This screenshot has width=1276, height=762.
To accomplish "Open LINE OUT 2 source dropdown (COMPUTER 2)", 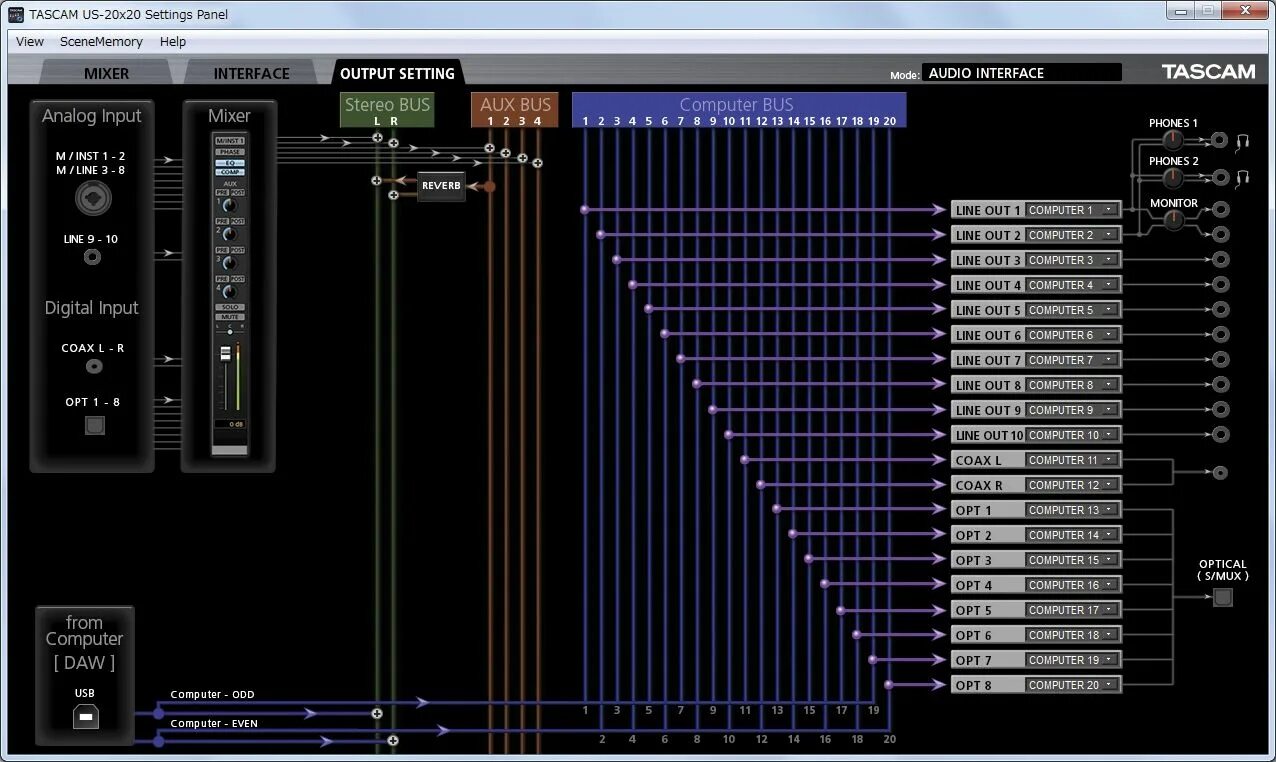I will [x=1073, y=235].
